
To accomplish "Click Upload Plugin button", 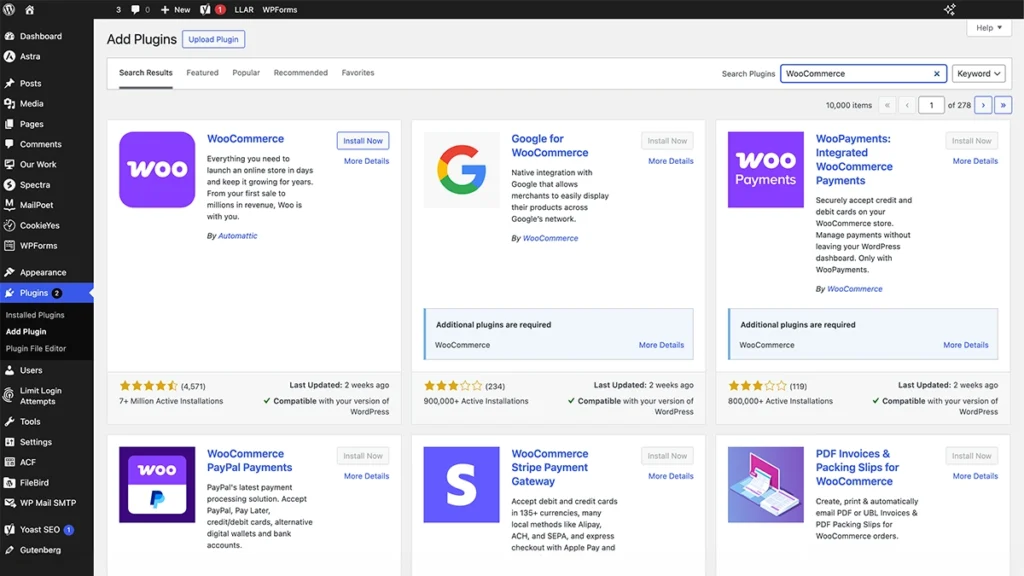I will click(x=214, y=39).
